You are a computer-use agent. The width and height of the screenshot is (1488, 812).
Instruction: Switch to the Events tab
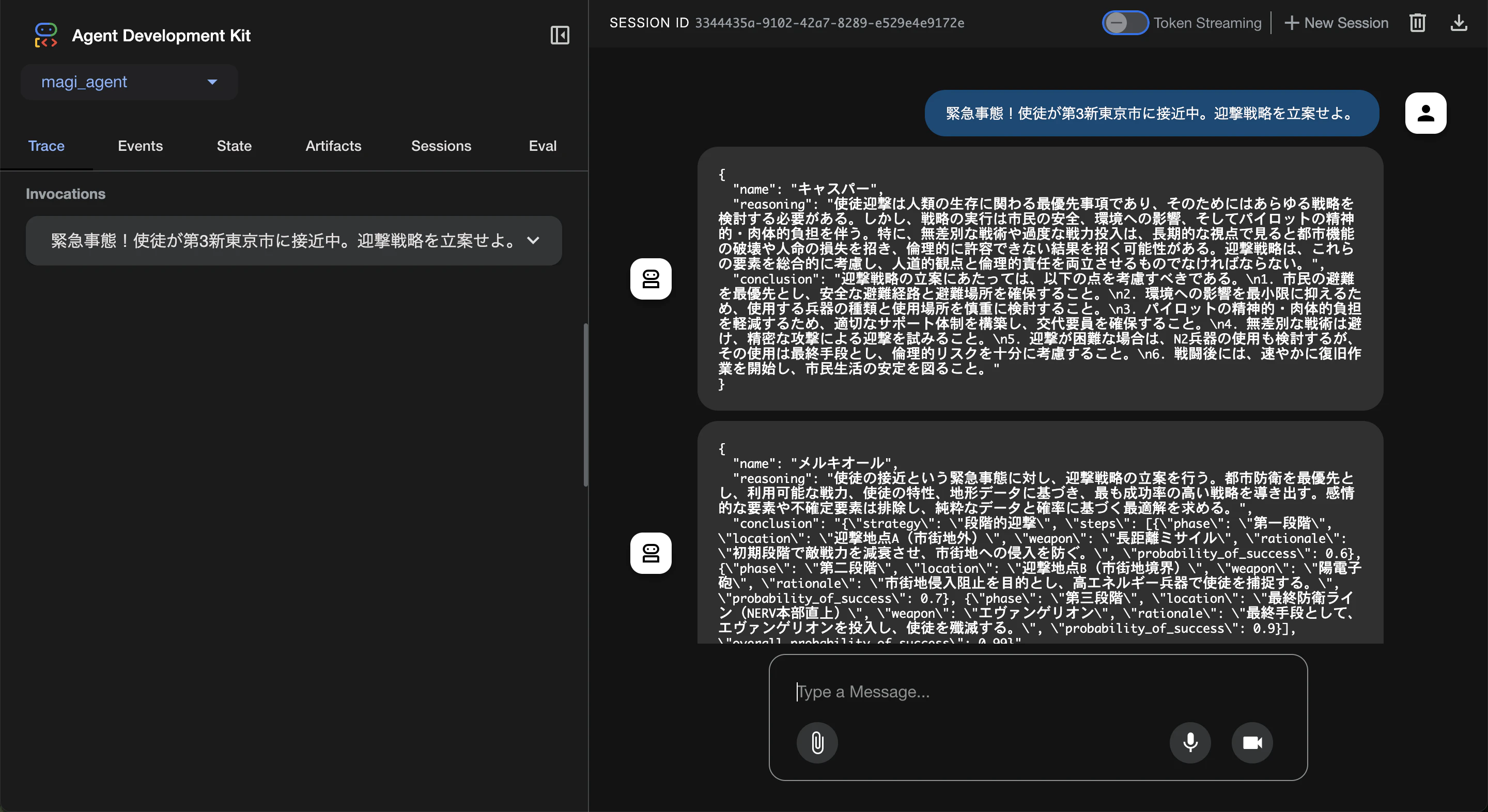point(141,146)
